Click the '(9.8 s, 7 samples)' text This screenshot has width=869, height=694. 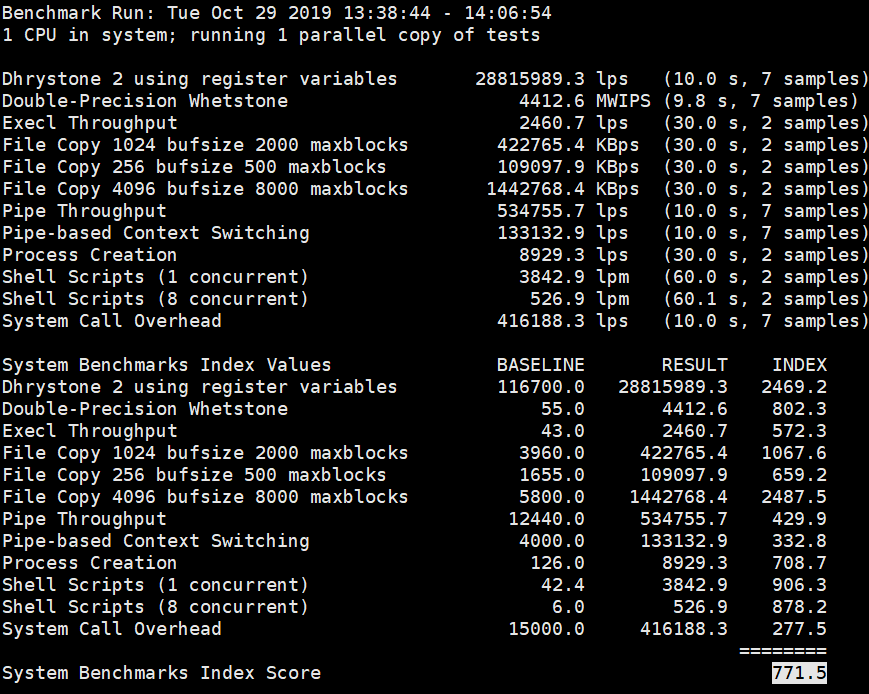760,101
